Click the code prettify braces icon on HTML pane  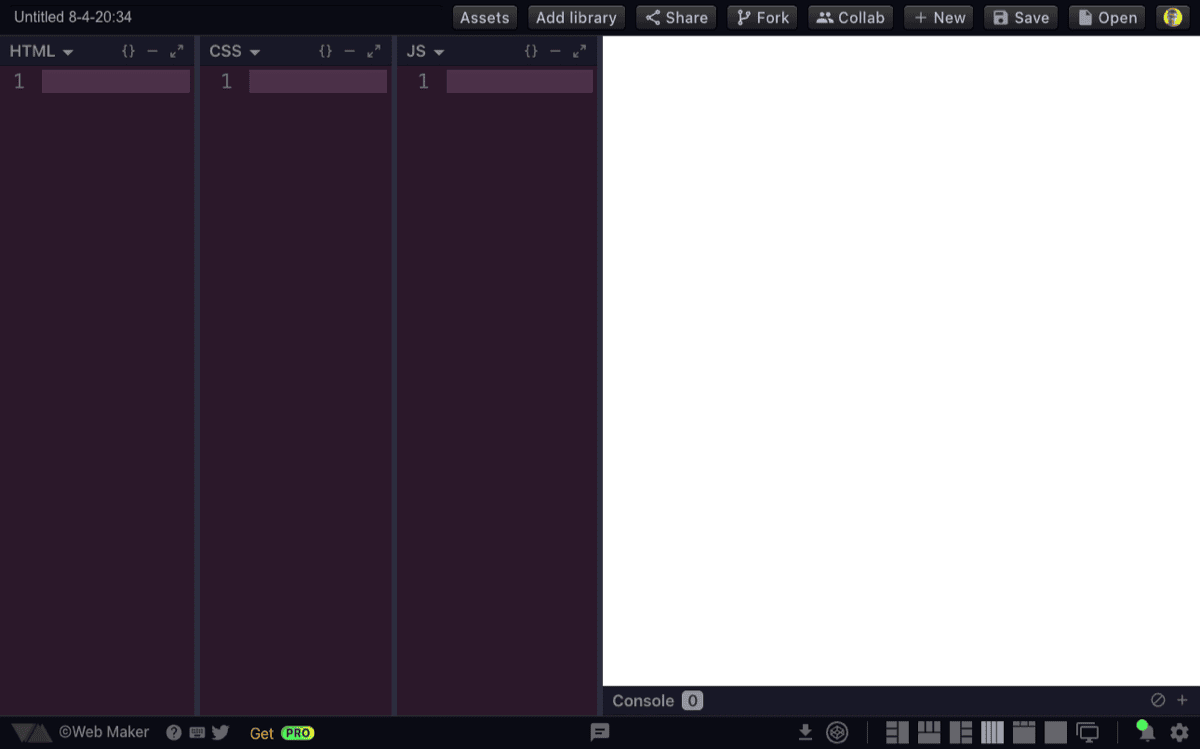coord(128,51)
